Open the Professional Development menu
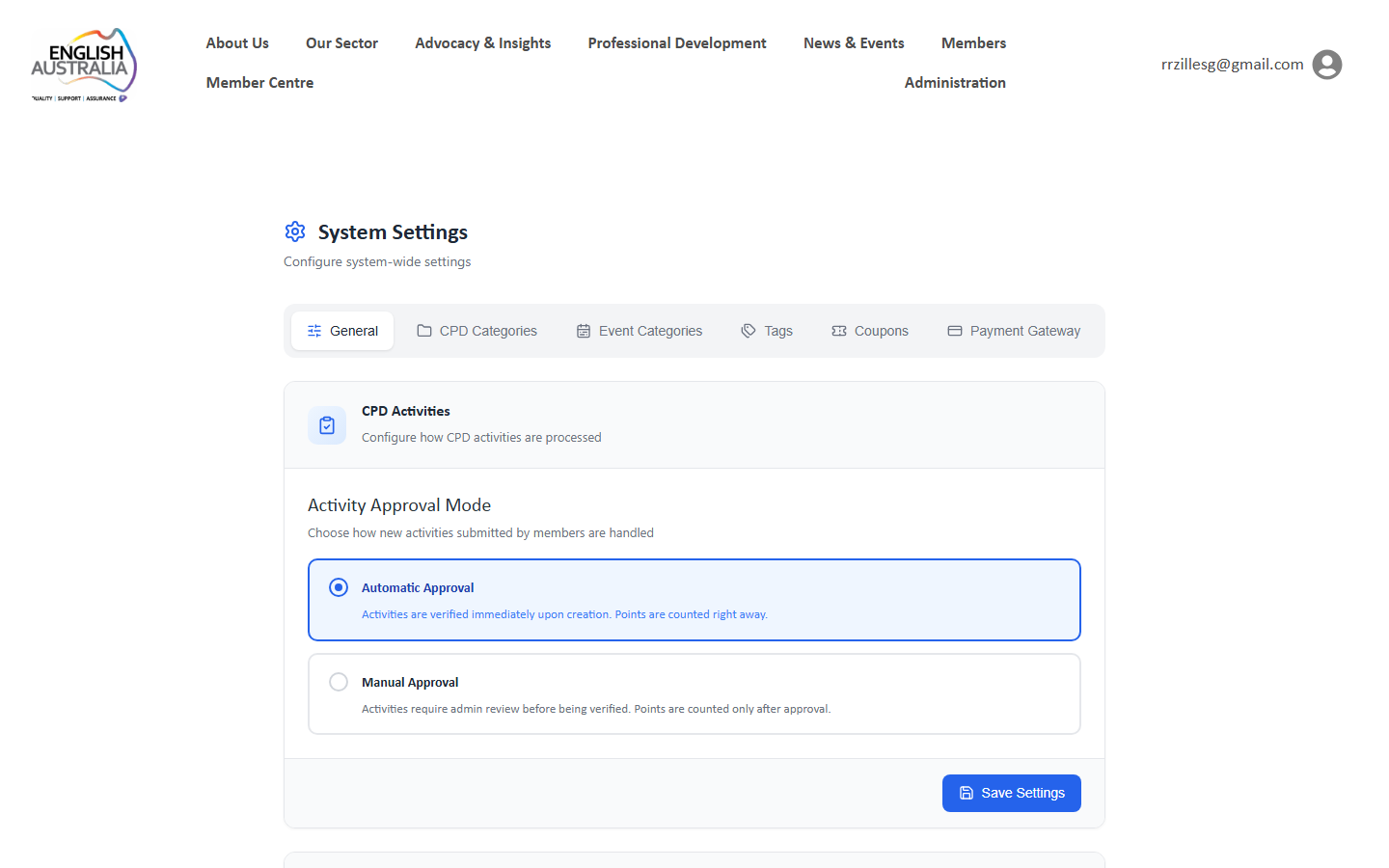Image resolution: width=1389 pixels, height=868 pixels. [677, 43]
